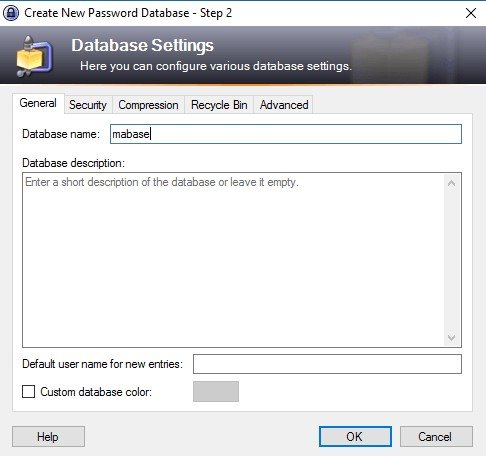Switch to the Security tab
486x456 pixels.
[88, 105]
